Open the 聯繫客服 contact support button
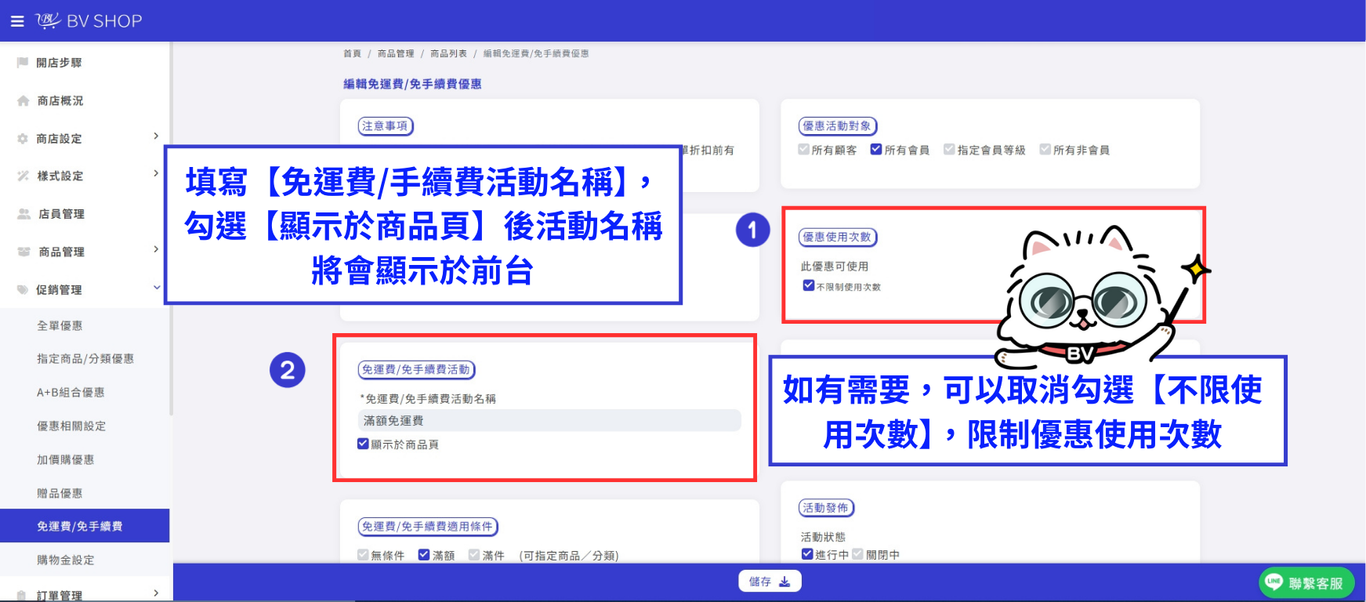1366x602 pixels. pyautogui.click(x=1307, y=583)
